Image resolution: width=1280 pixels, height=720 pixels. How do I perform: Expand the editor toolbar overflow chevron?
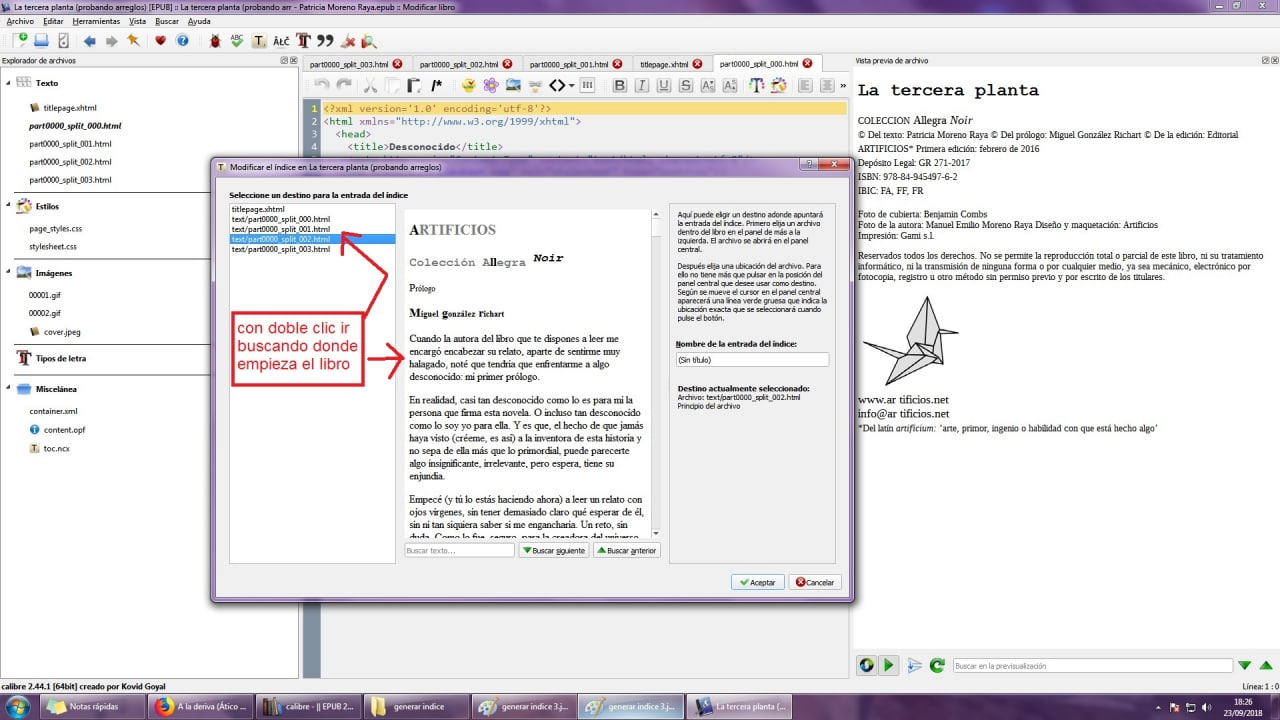[843, 86]
